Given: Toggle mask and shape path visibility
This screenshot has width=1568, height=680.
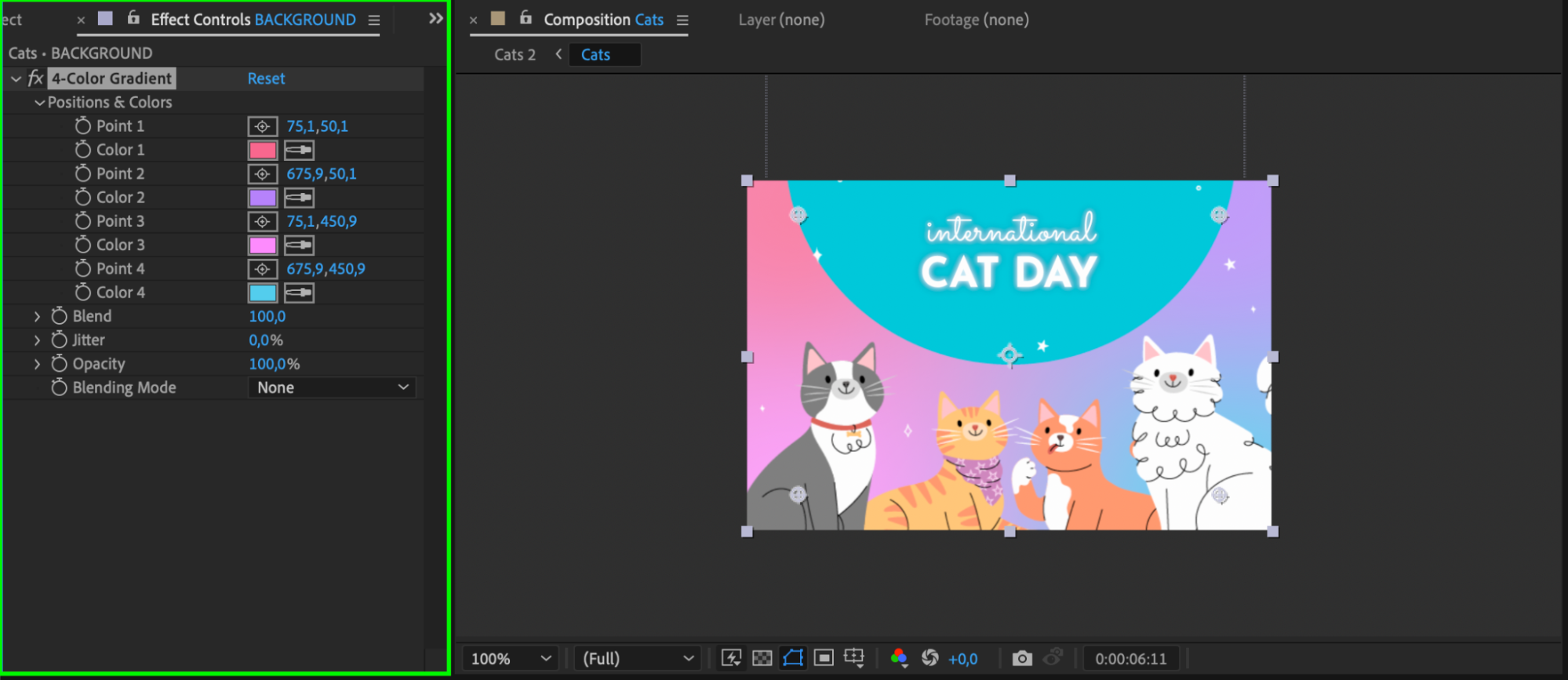Looking at the screenshot, I should (793, 658).
